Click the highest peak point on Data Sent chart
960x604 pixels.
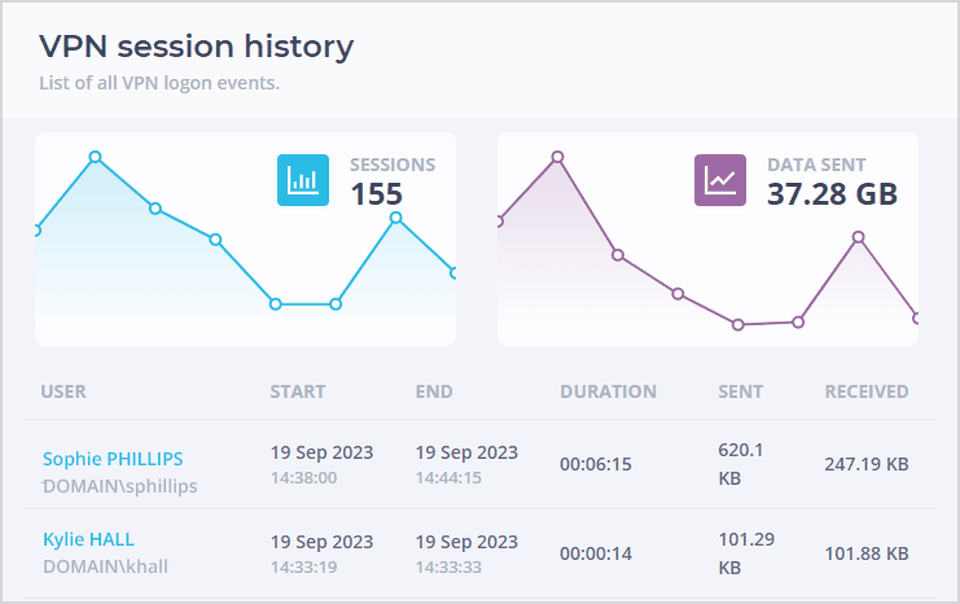pyautogui.click(x=558, y=156)
